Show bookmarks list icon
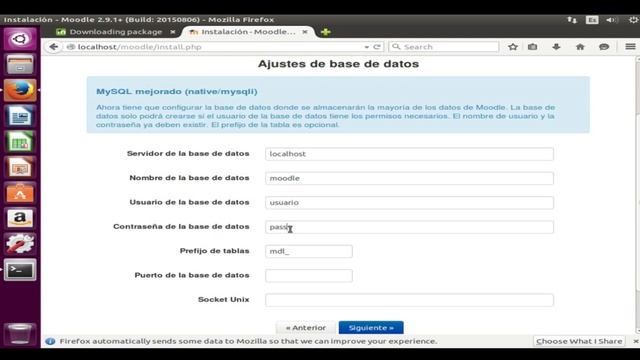This screenshot has width=640, height=360. (532, 47)
